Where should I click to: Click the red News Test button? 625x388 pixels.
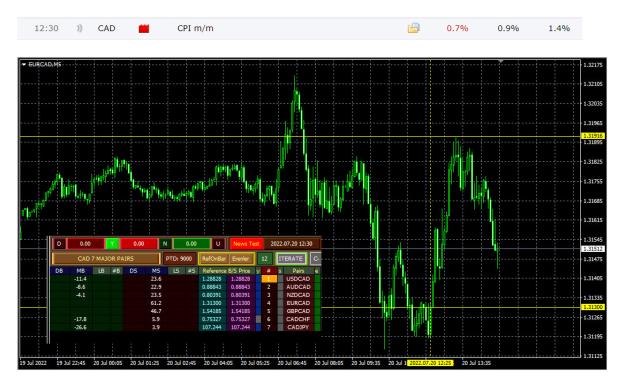(x=246, y=244)
